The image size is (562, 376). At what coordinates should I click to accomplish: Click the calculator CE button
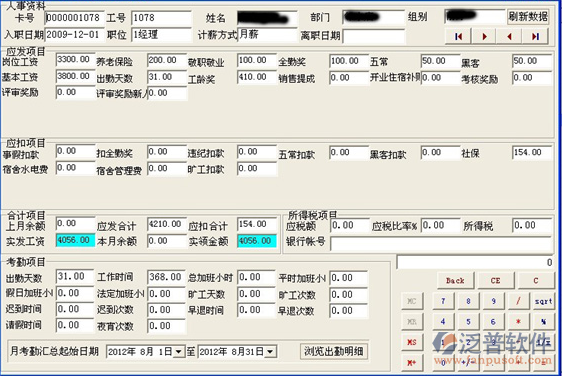[x=495, y=280]
